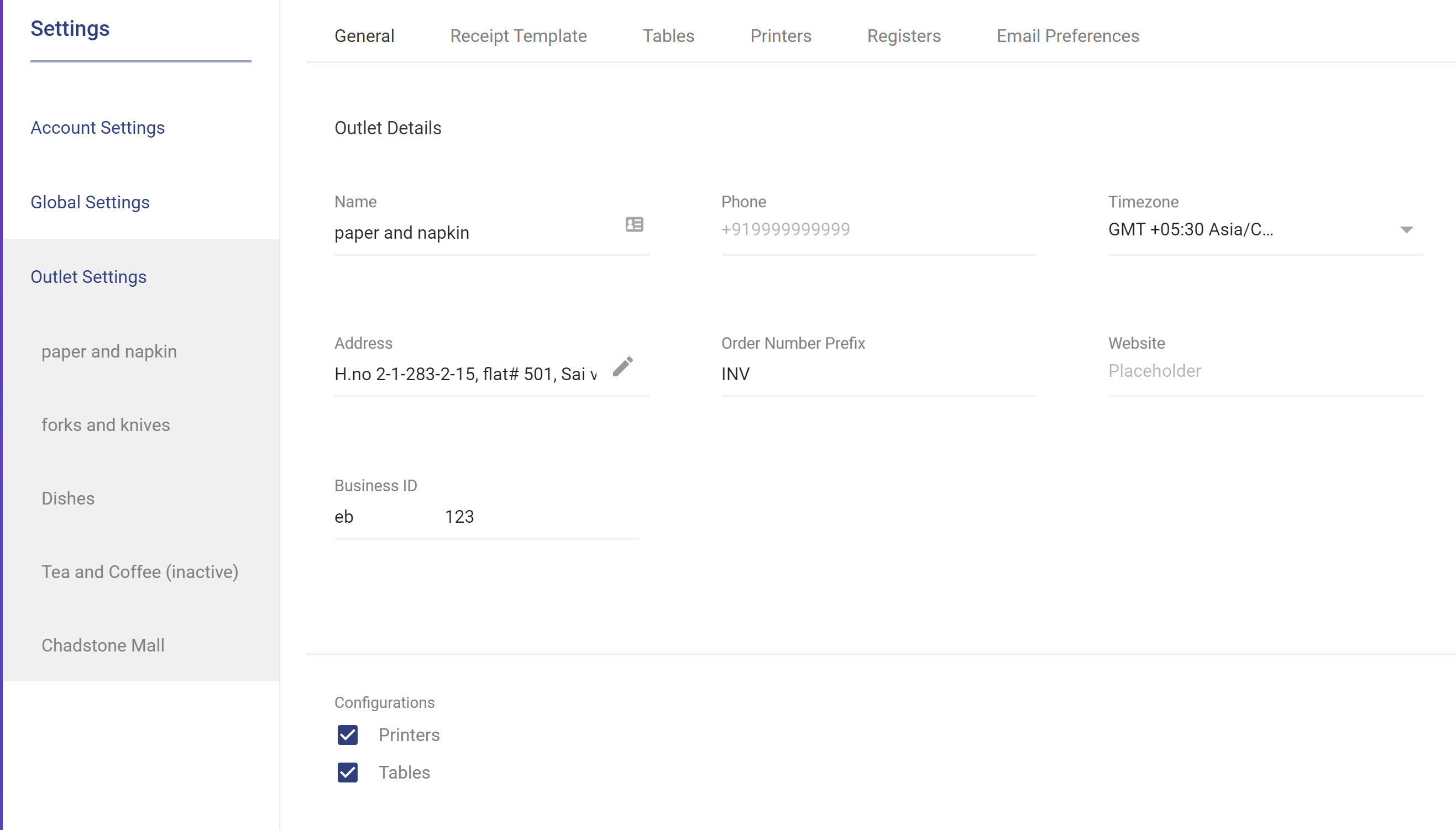Image resolution: width=1456 pixels, height=830 pixels.
Task: Click the Order Number Prefix field
Action: click(x=878, y=374)
